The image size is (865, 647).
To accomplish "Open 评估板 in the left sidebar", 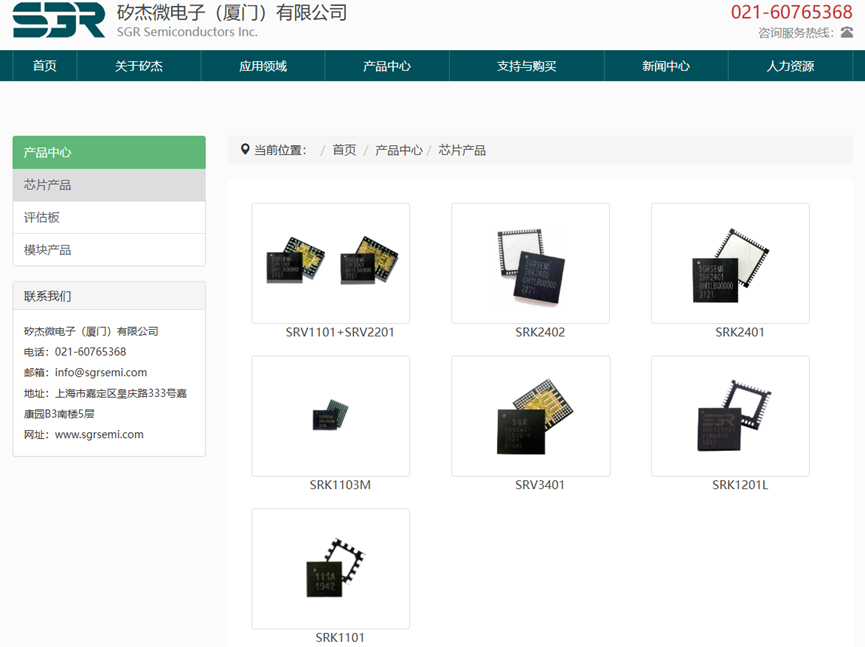I will 109,217.
